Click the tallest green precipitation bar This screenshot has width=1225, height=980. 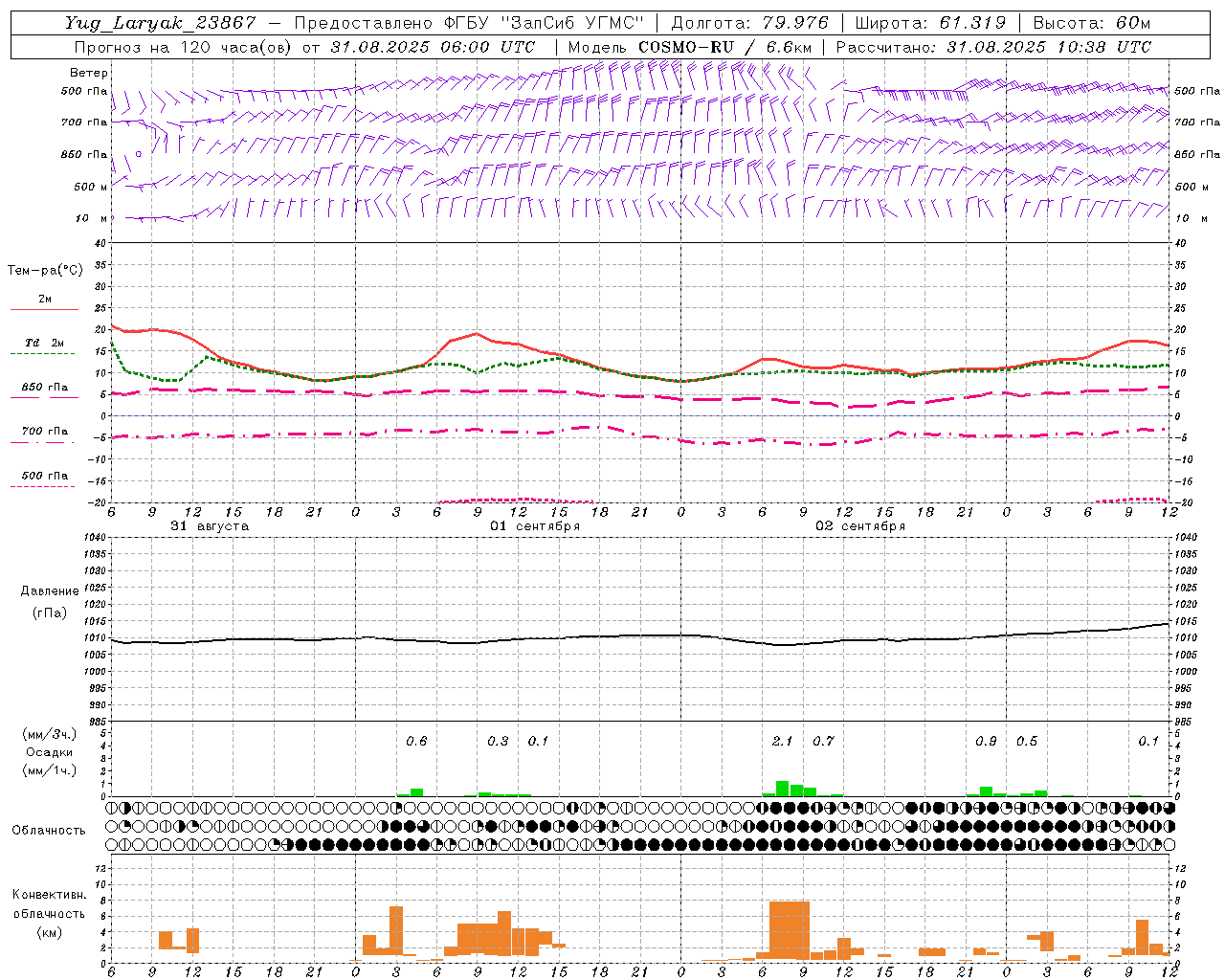click(782, 789)
